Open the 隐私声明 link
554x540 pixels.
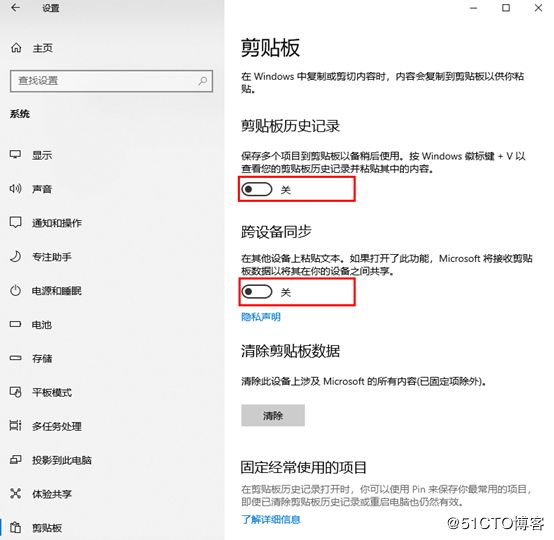(x=261, y=317)
